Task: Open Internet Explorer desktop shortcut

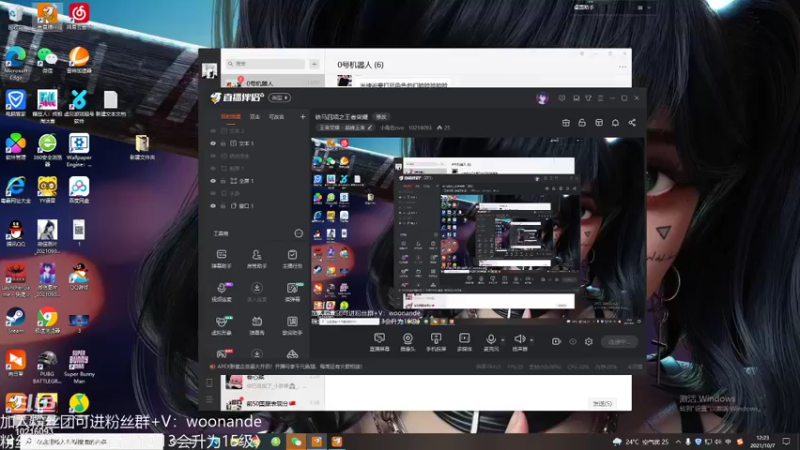Action: click(x=15, y=190)
